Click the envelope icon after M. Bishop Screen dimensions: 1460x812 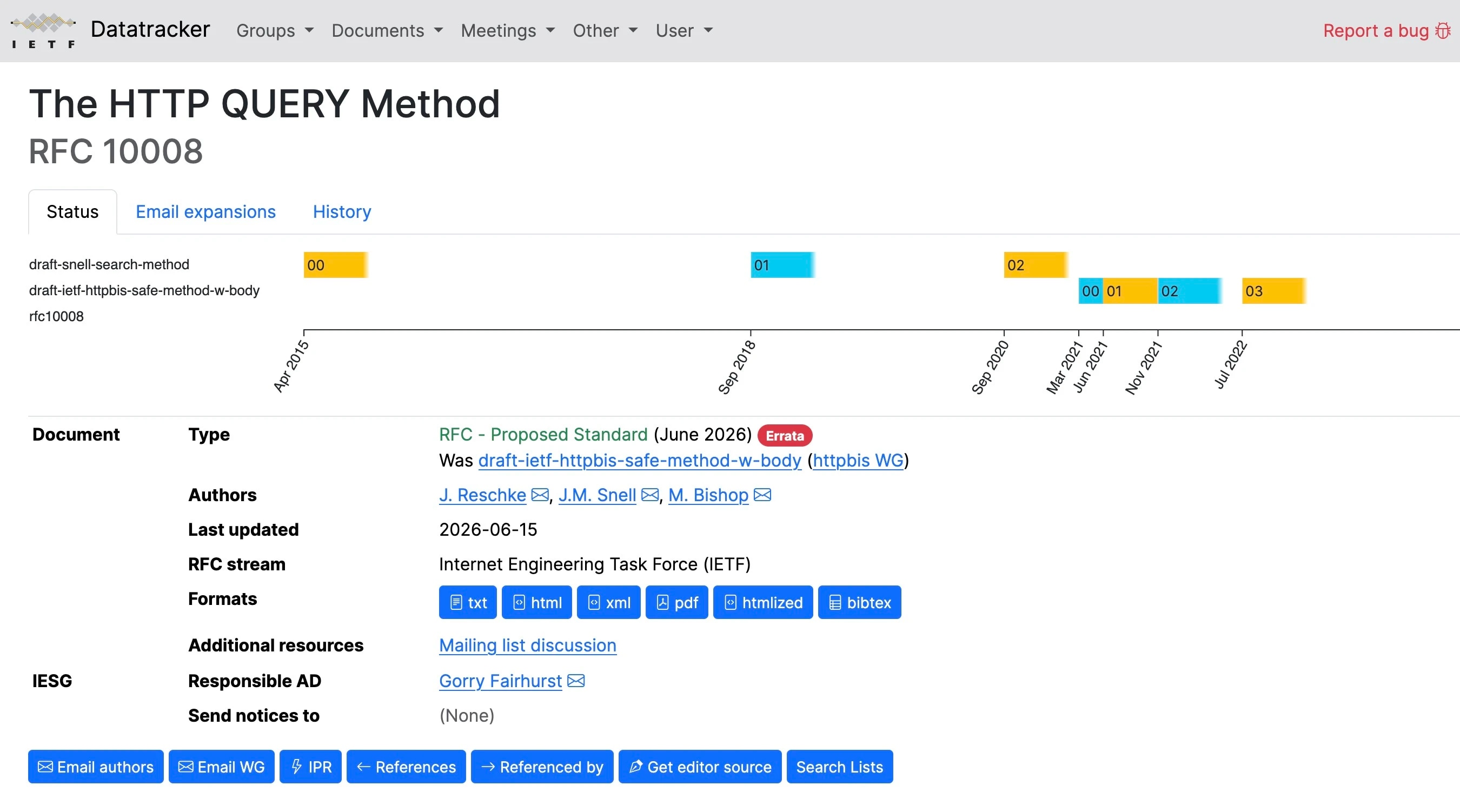click(x=762, y=495)
